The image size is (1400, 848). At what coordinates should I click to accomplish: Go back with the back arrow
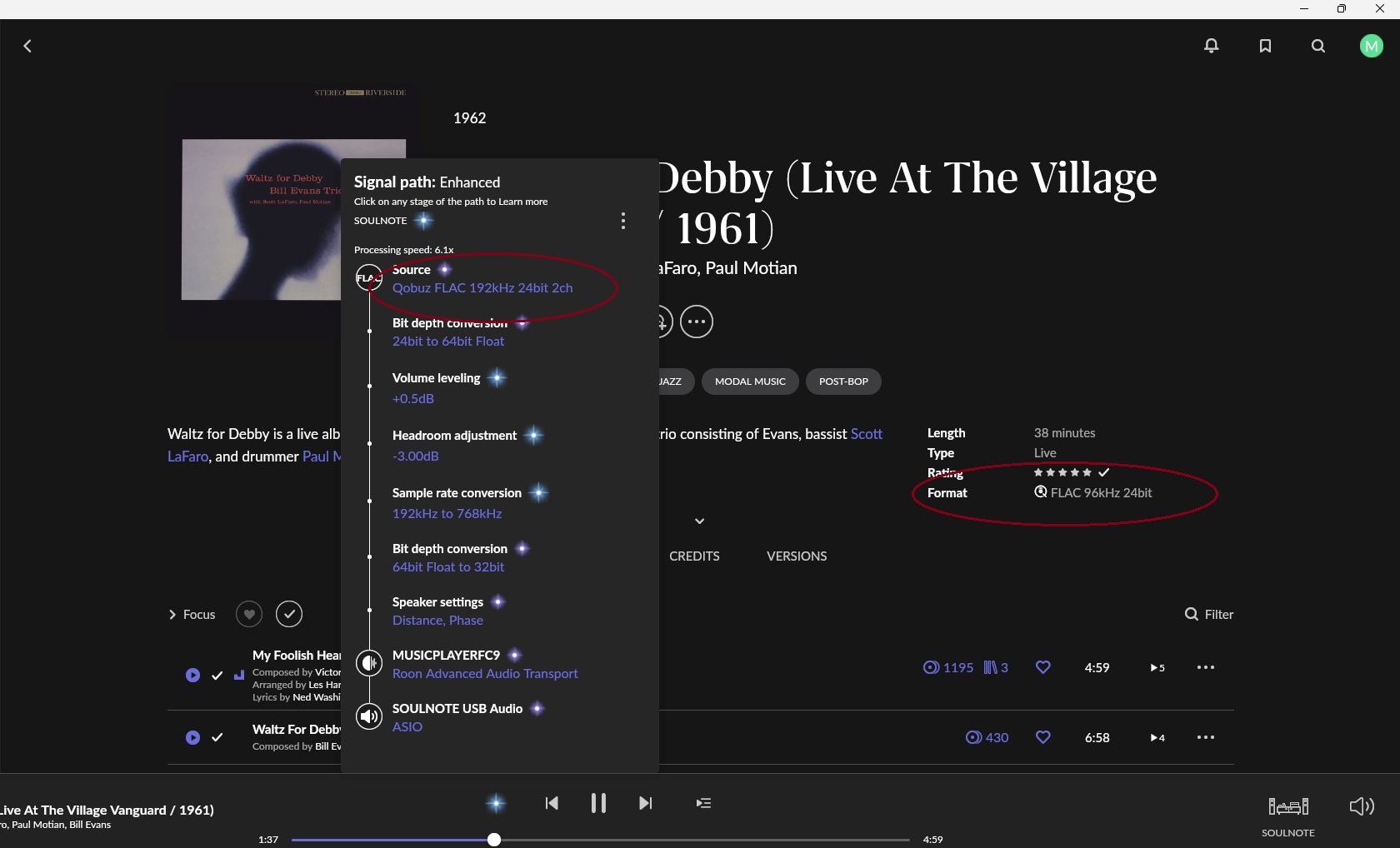[27, 46]
